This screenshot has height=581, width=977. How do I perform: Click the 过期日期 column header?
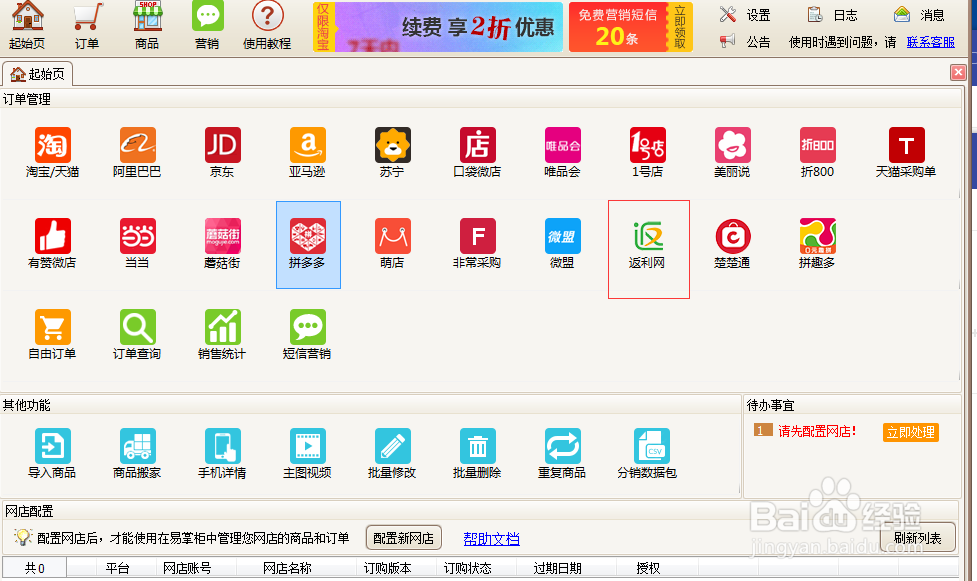click(x=558, y=568)
